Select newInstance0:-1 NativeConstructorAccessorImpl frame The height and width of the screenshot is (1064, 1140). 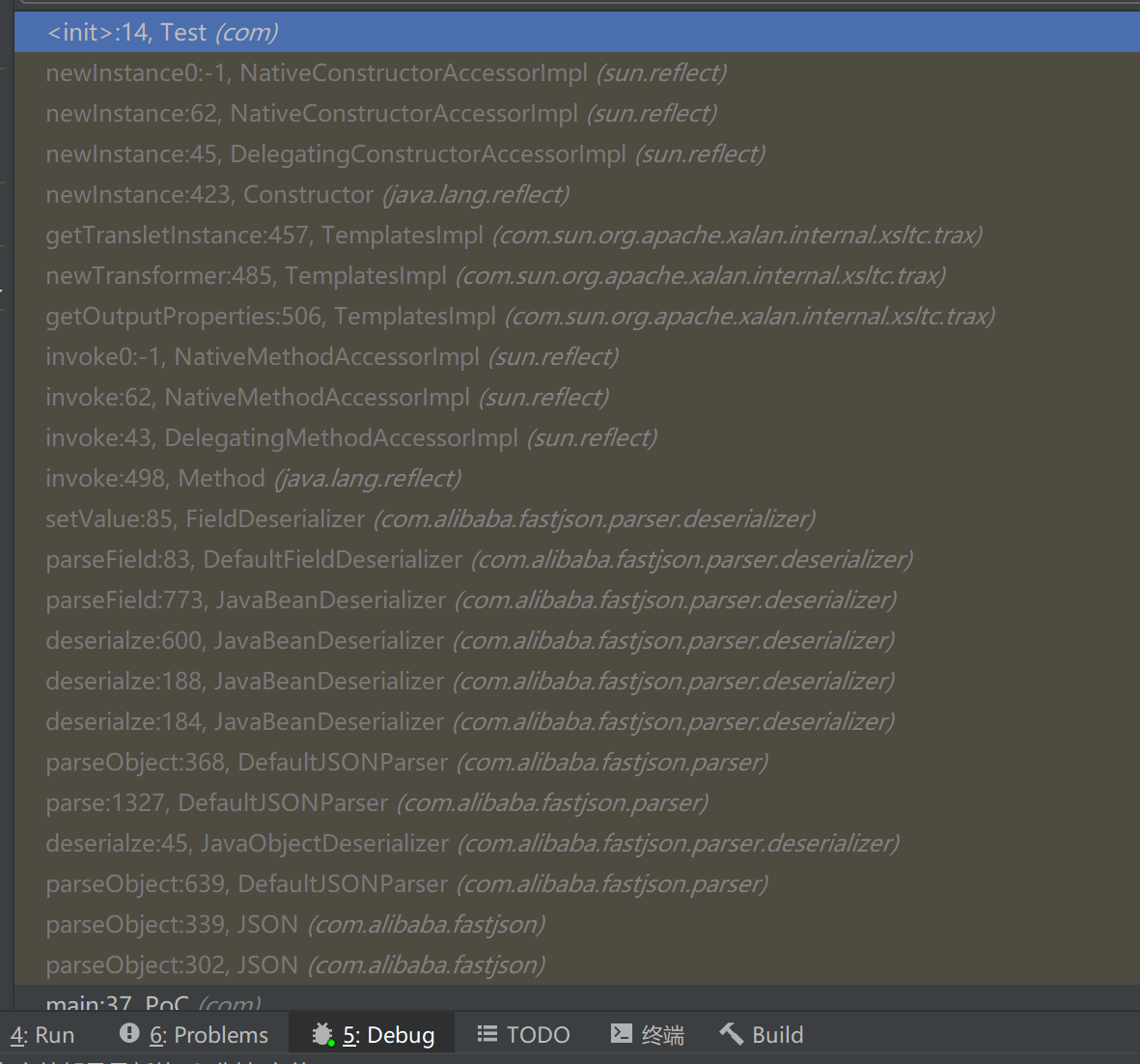coord(577,72)
